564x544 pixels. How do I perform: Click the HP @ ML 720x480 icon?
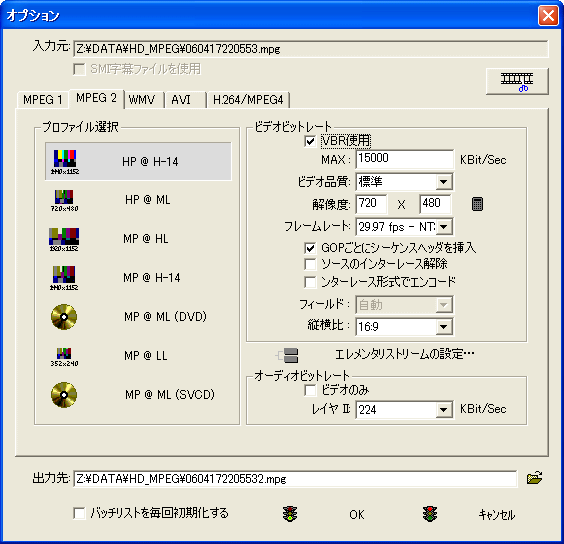[64, 200]
